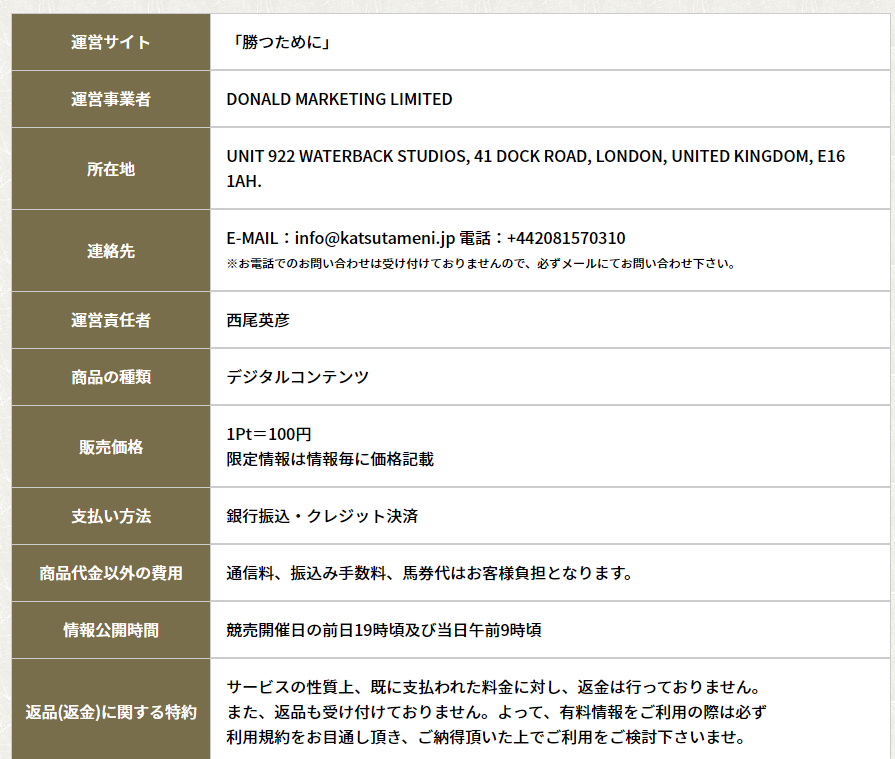Click the 返品(返金)に関する特約 row label
The image size is (895, 759).
coord(111,712)
